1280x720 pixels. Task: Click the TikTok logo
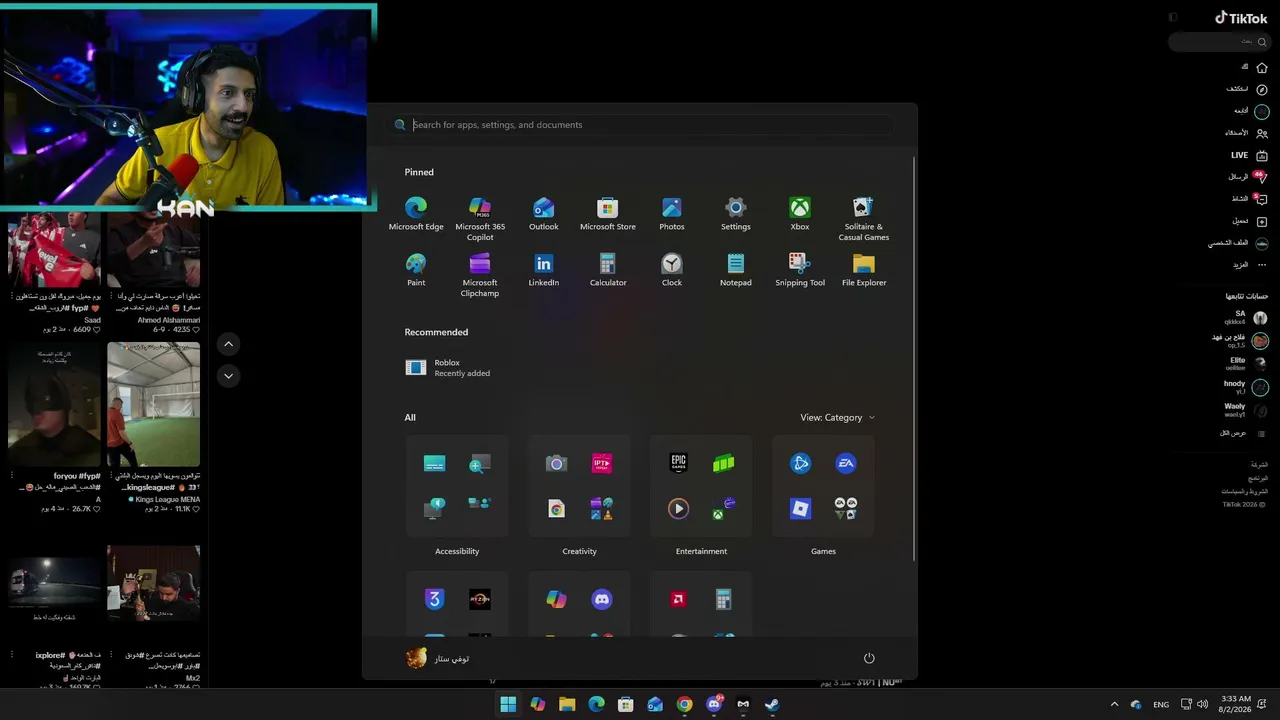(1241, 18)
